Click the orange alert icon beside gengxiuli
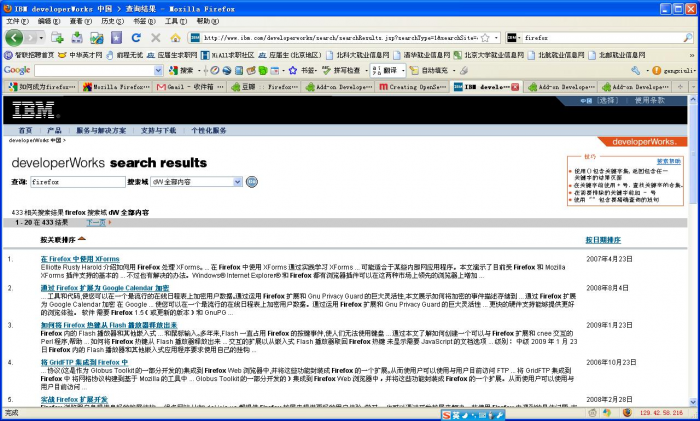The width and height of the screenshot is (700, 421). point(656,71)
